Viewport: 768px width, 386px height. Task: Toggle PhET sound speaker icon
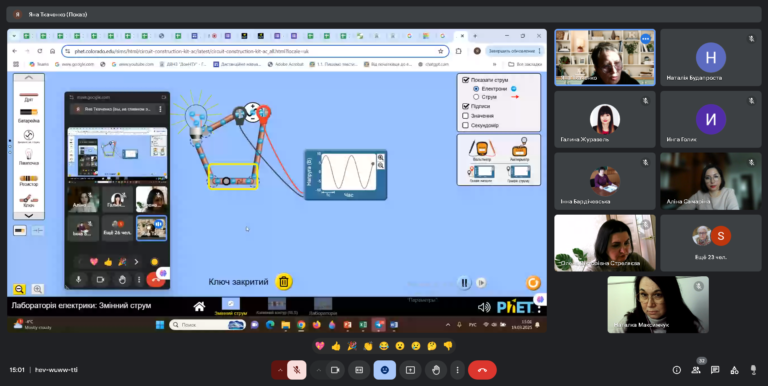(x=484, y=307)
